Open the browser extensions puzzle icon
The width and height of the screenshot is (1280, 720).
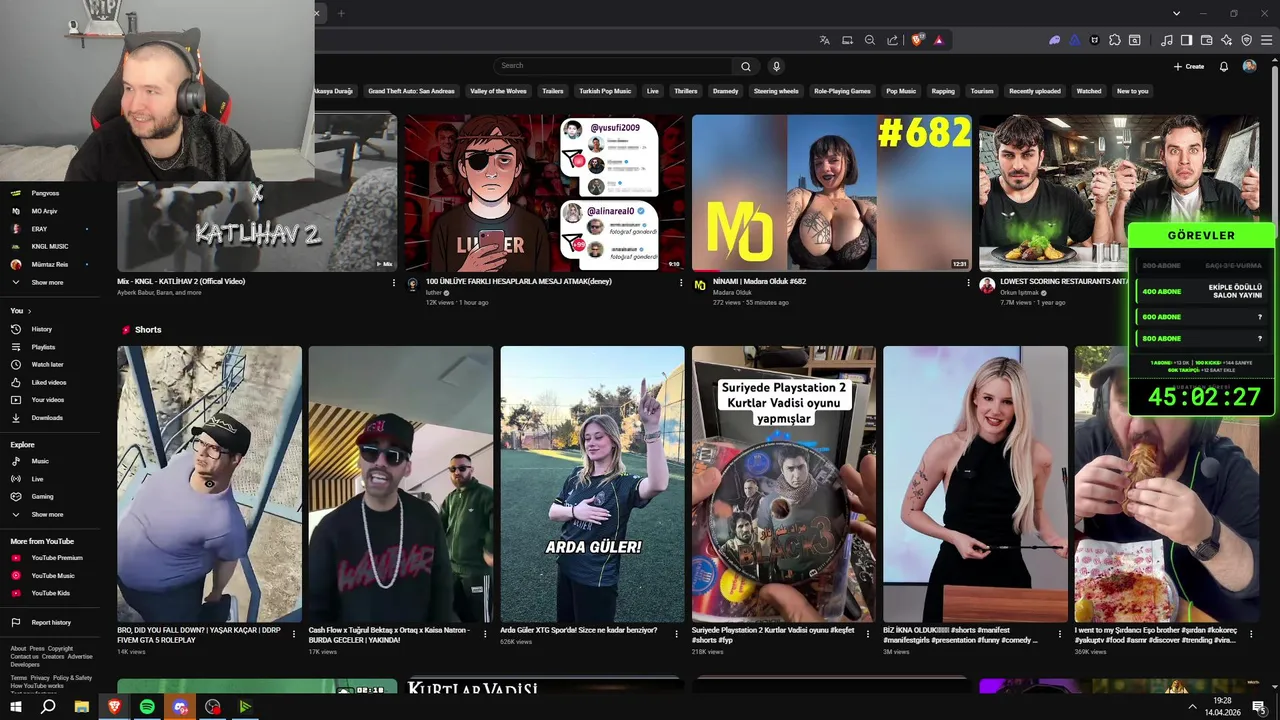1115,40
